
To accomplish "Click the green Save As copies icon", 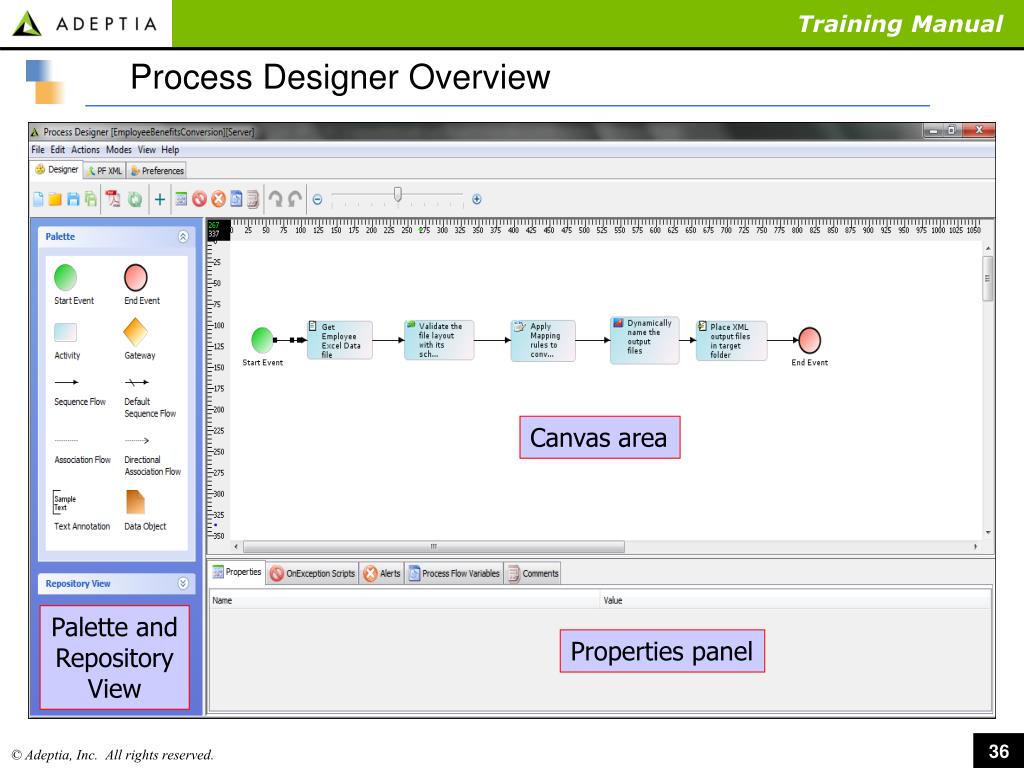I will [x=90, y=199].
